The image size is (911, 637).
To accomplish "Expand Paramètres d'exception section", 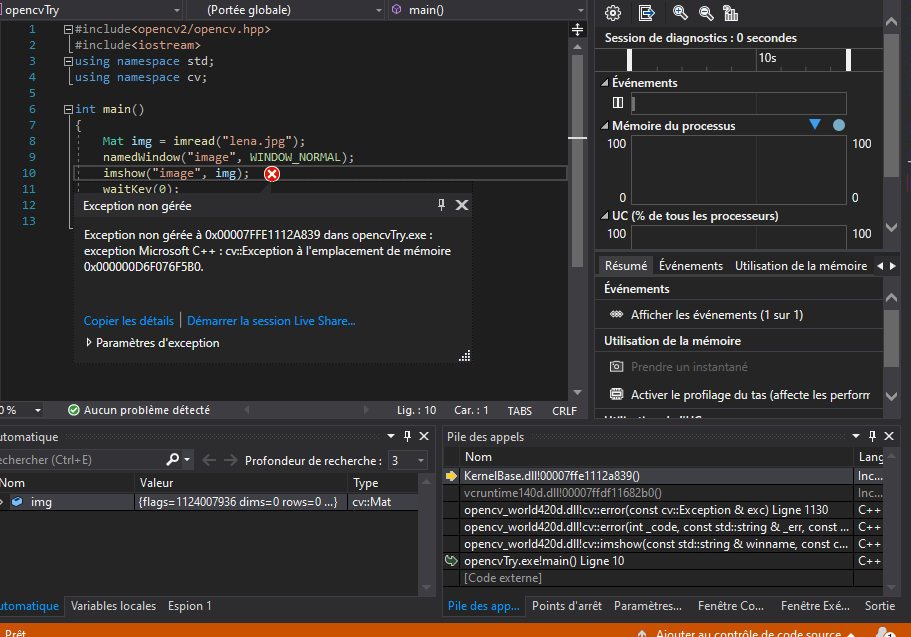I will pos(89,342).
